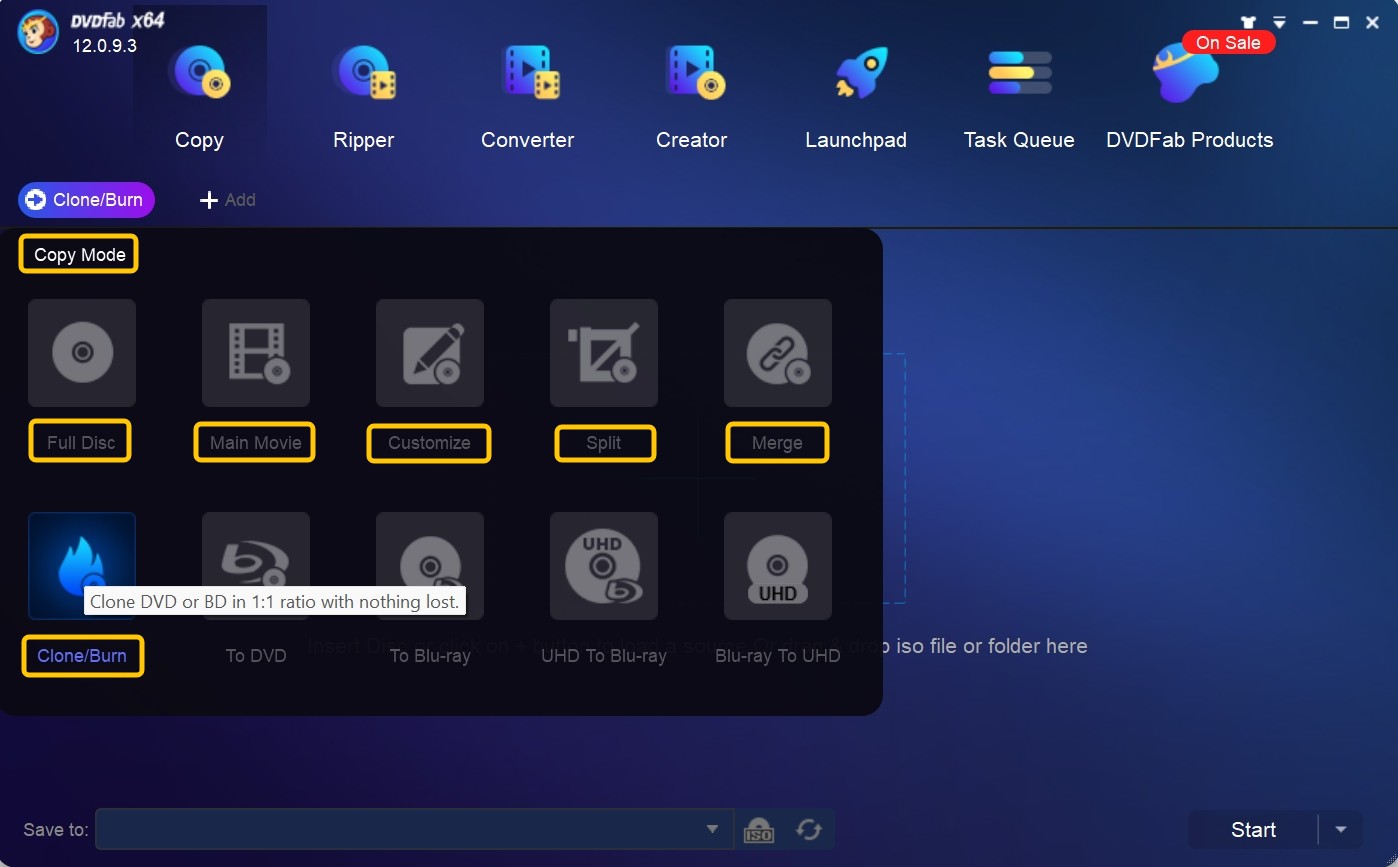Click the Ripper module label
Image resolution: width=1398 pixels, height=867 pixels.
[364, 140]
